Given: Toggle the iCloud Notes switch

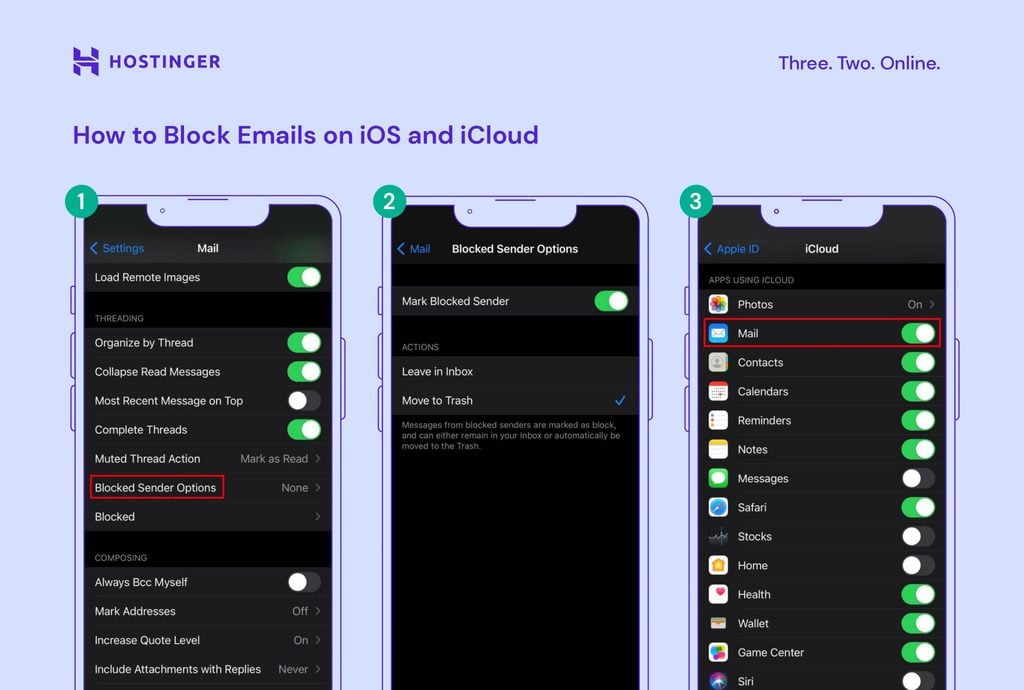Looking at the screenshot, I should pos(918,449).
